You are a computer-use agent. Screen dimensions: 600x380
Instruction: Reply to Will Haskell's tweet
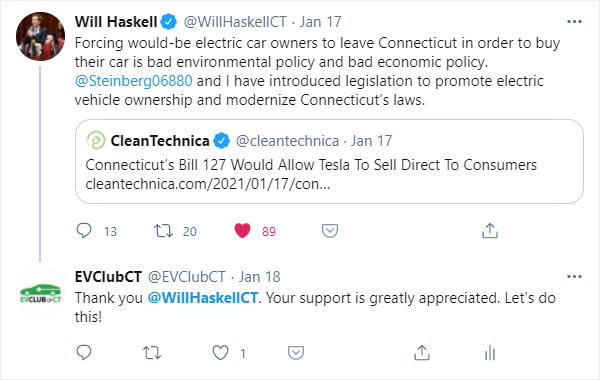(84, 231)
